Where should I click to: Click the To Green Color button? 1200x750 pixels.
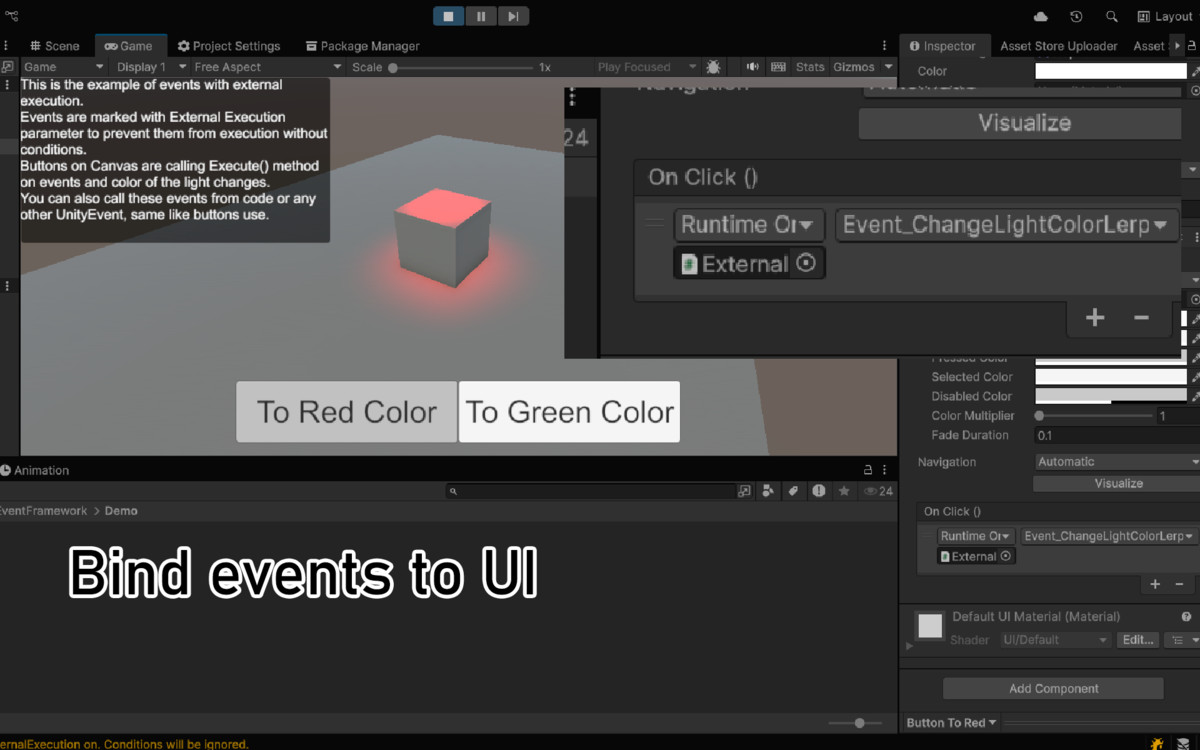pos(568,411)
